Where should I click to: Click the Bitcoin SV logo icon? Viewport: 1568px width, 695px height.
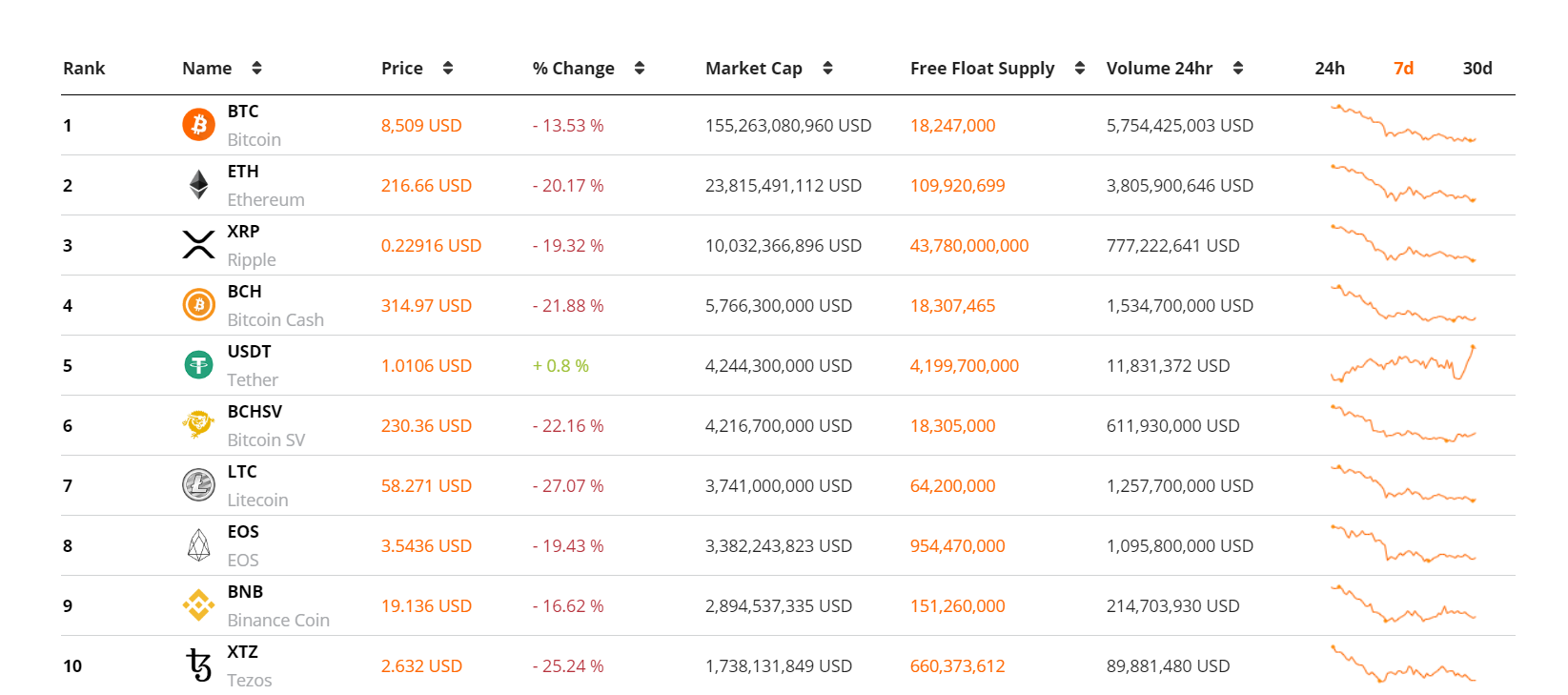point(198,424)
